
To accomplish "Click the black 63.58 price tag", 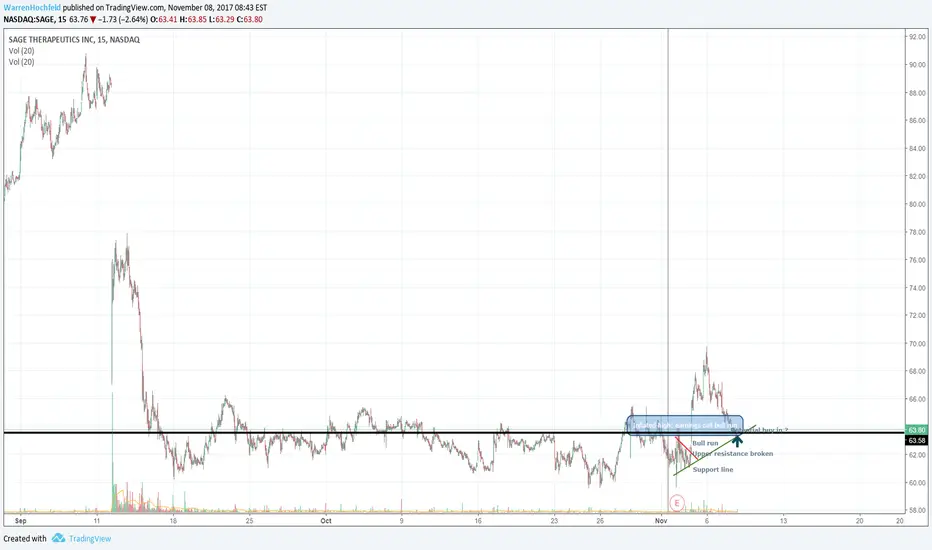I will (917, 441).
